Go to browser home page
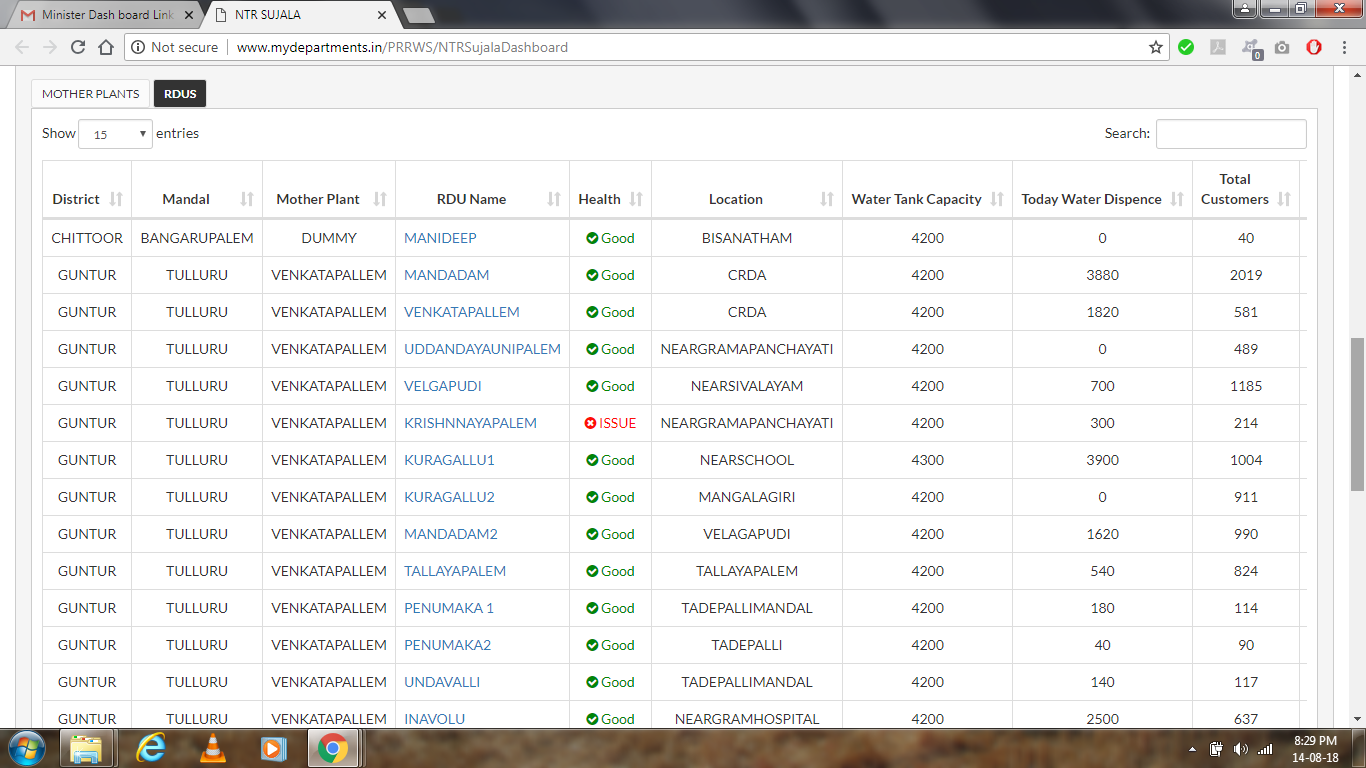The width and height of the screenshot is (1366, 768). point(106,47)
